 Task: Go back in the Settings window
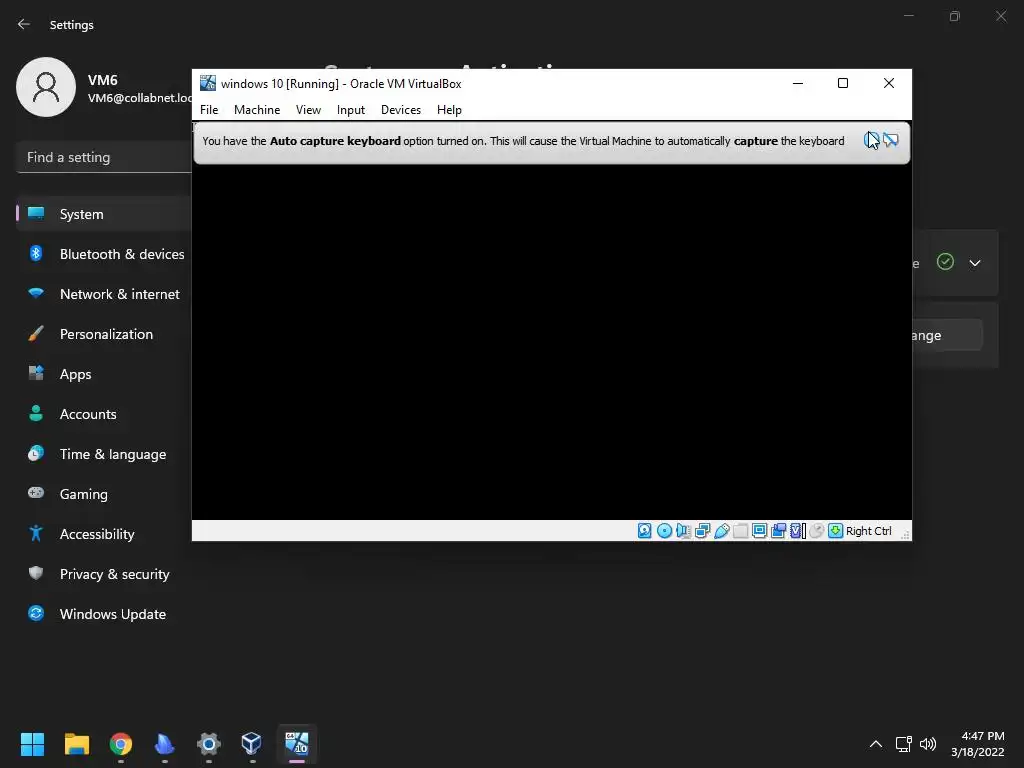click(x=24, y=24)
